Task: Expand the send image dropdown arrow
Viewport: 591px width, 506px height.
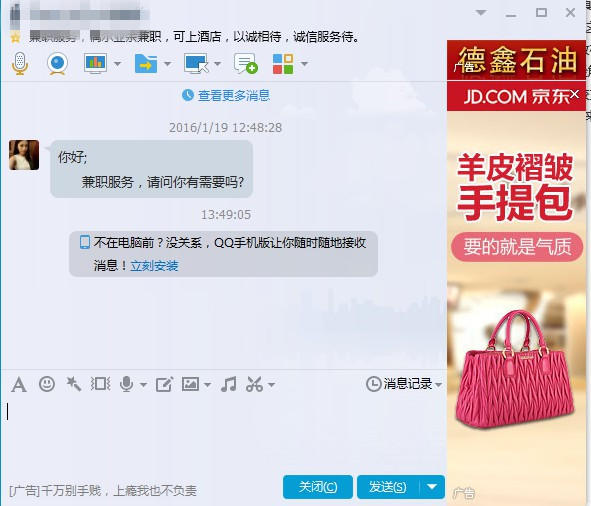Action: pos(207,385)
